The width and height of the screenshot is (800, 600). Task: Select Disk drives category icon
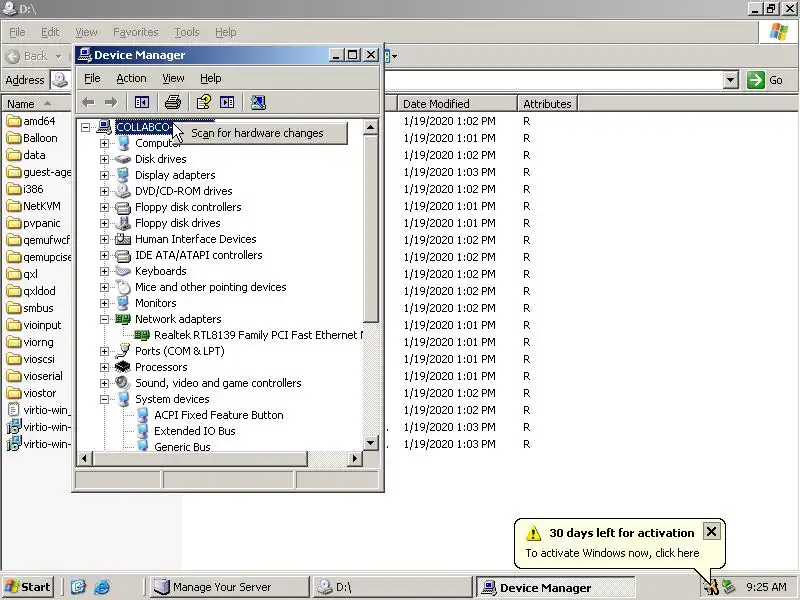[123, 159]
